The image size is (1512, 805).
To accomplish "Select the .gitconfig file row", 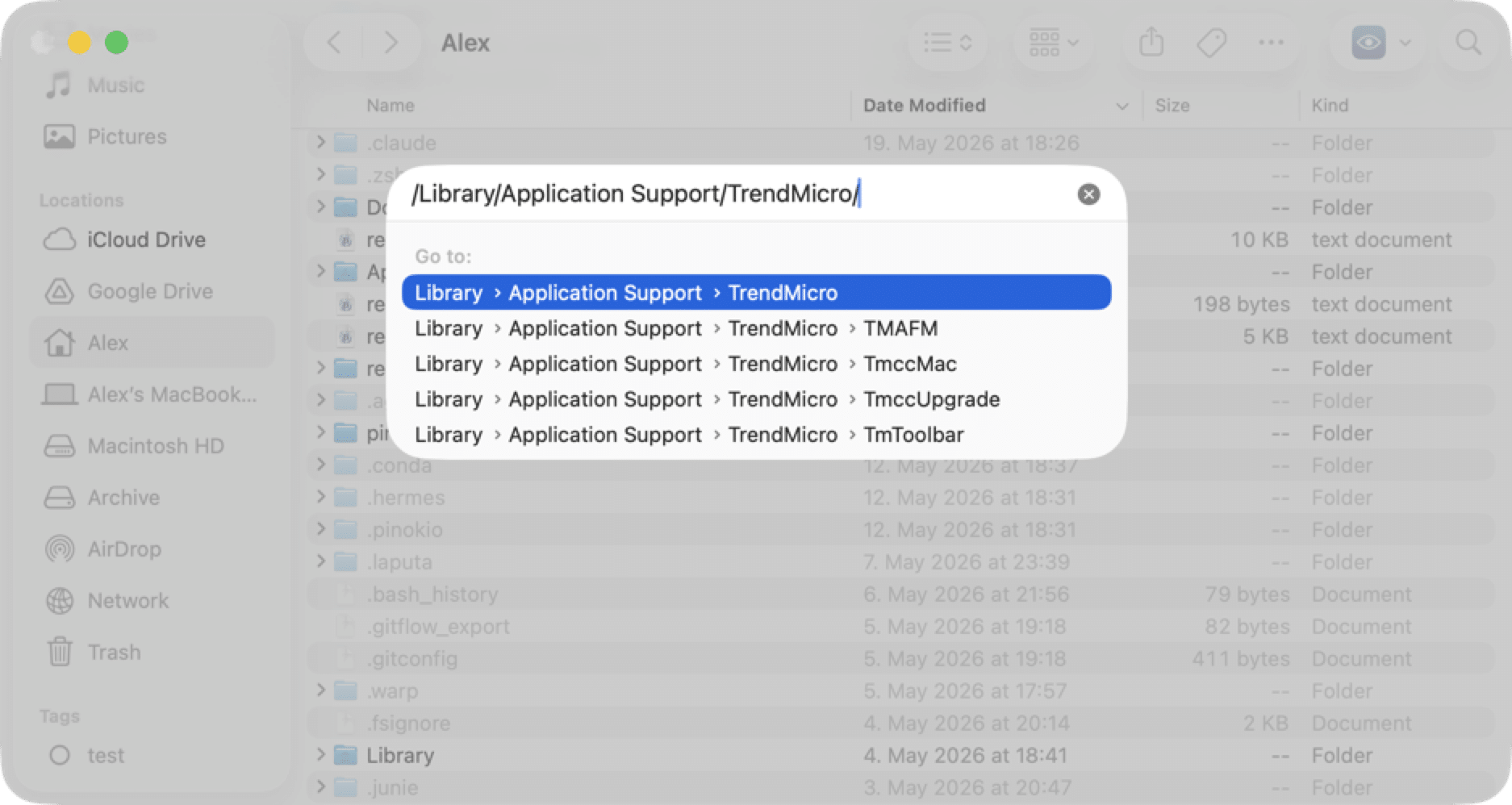I will 900,659.
